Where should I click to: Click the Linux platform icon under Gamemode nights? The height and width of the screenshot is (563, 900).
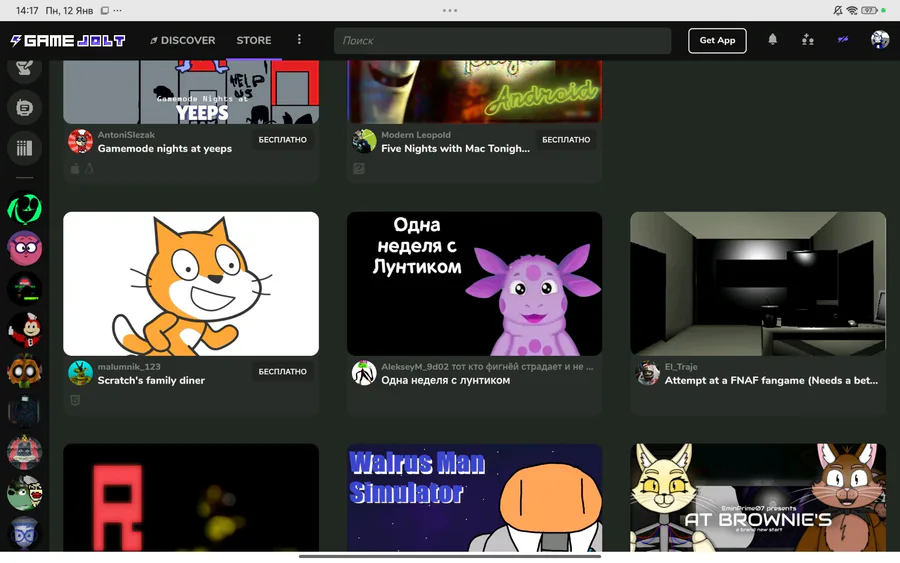point(89,169)
